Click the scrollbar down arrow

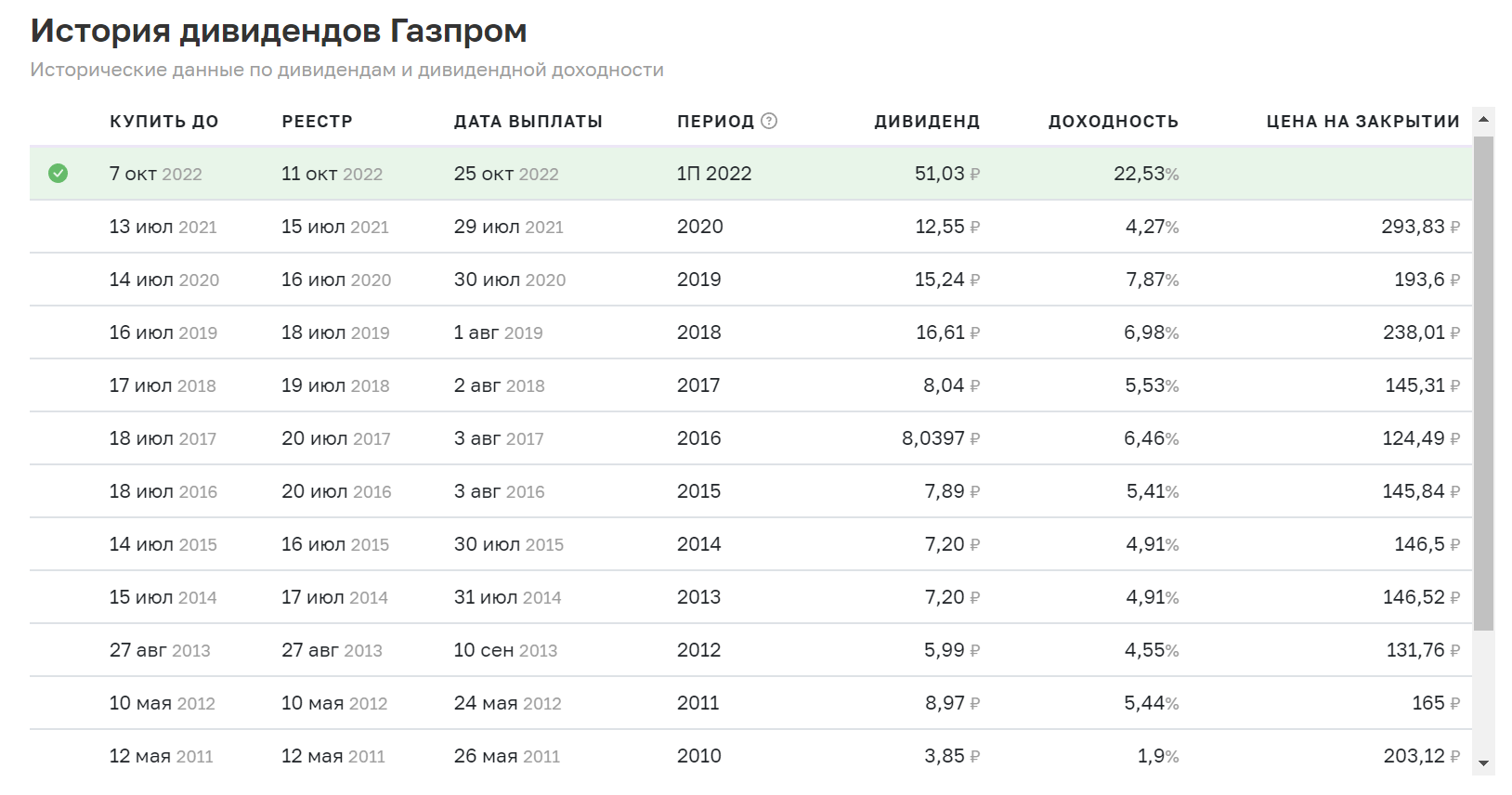pyautogui.click(x=1483, y=763)
